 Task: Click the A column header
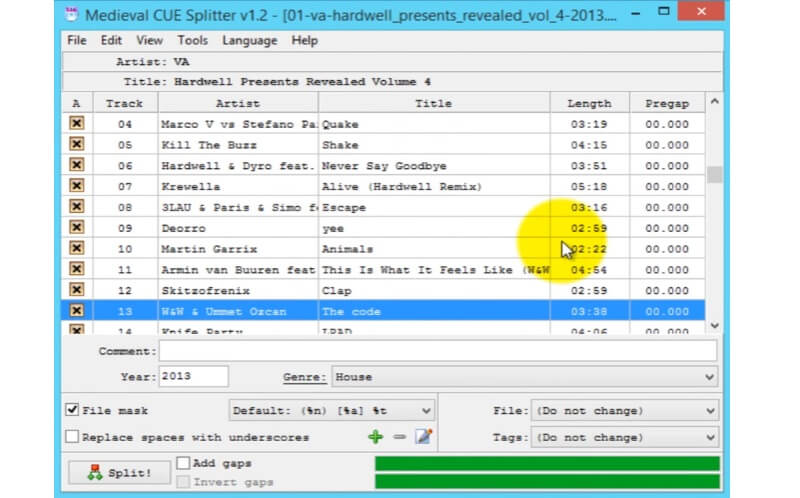(x=77, y=103)
